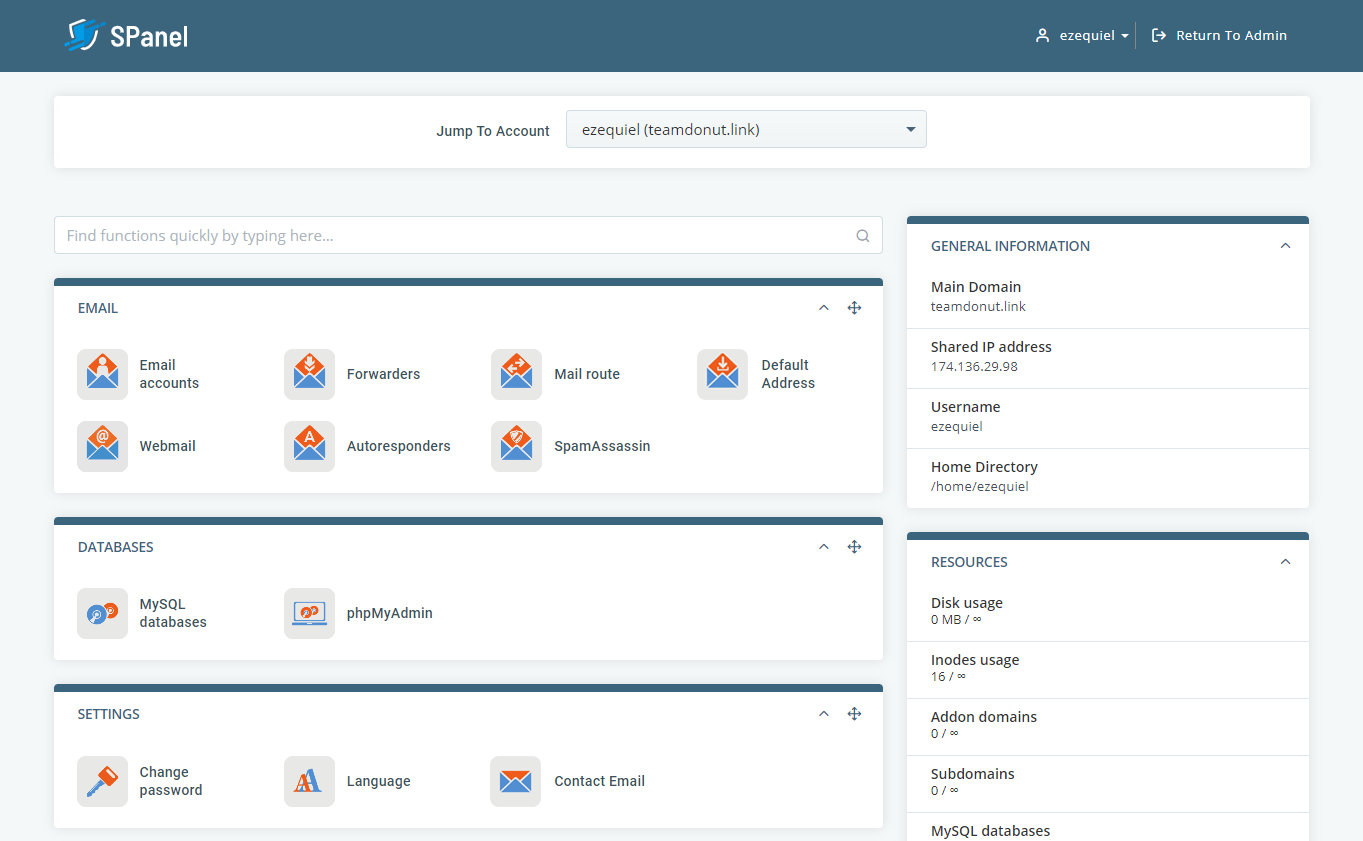Screen dimensions: 1363x841
Task: Click the Main Domain label
Action: tap(976, 287)
